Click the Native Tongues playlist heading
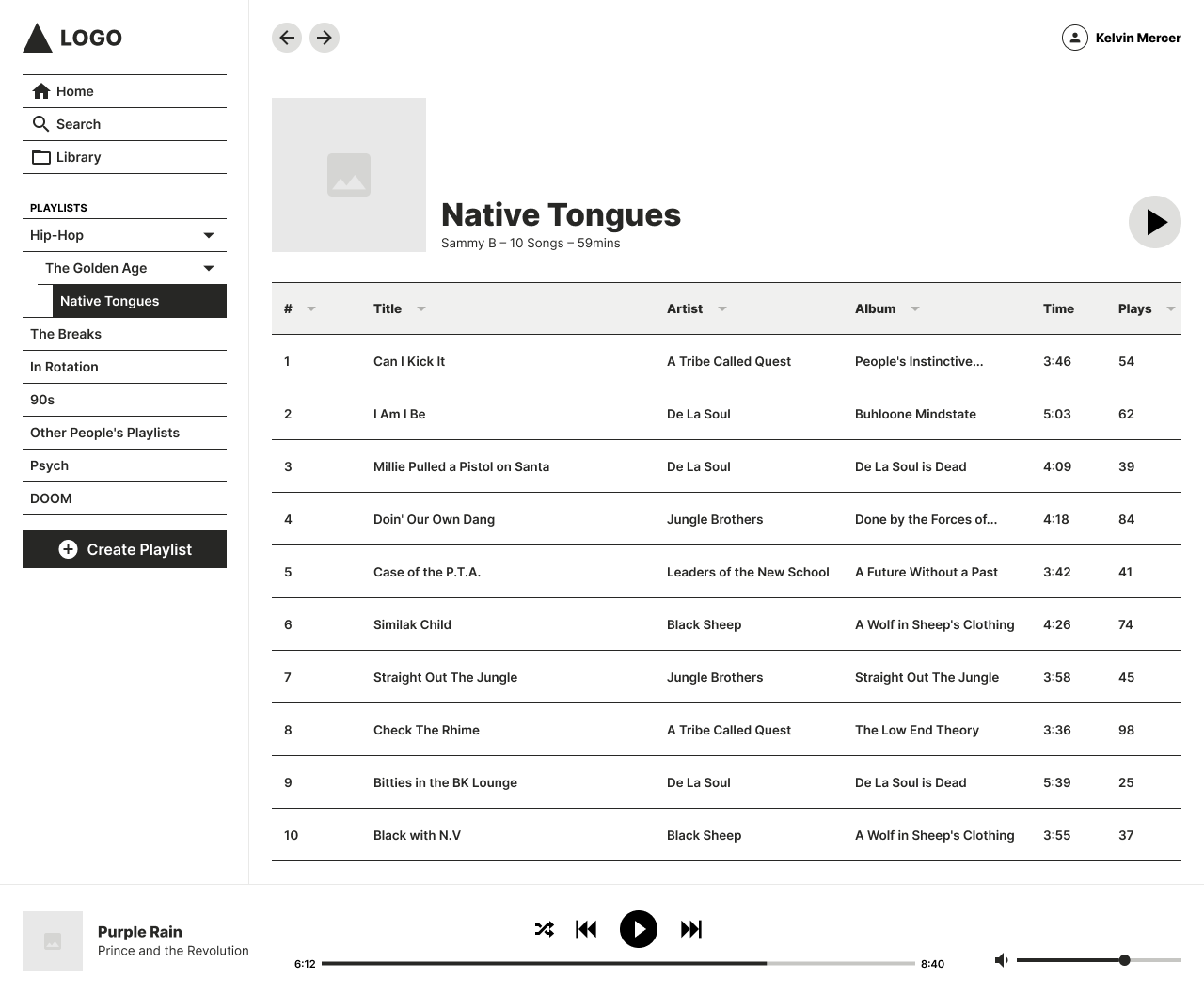 [x=561, y=214]
